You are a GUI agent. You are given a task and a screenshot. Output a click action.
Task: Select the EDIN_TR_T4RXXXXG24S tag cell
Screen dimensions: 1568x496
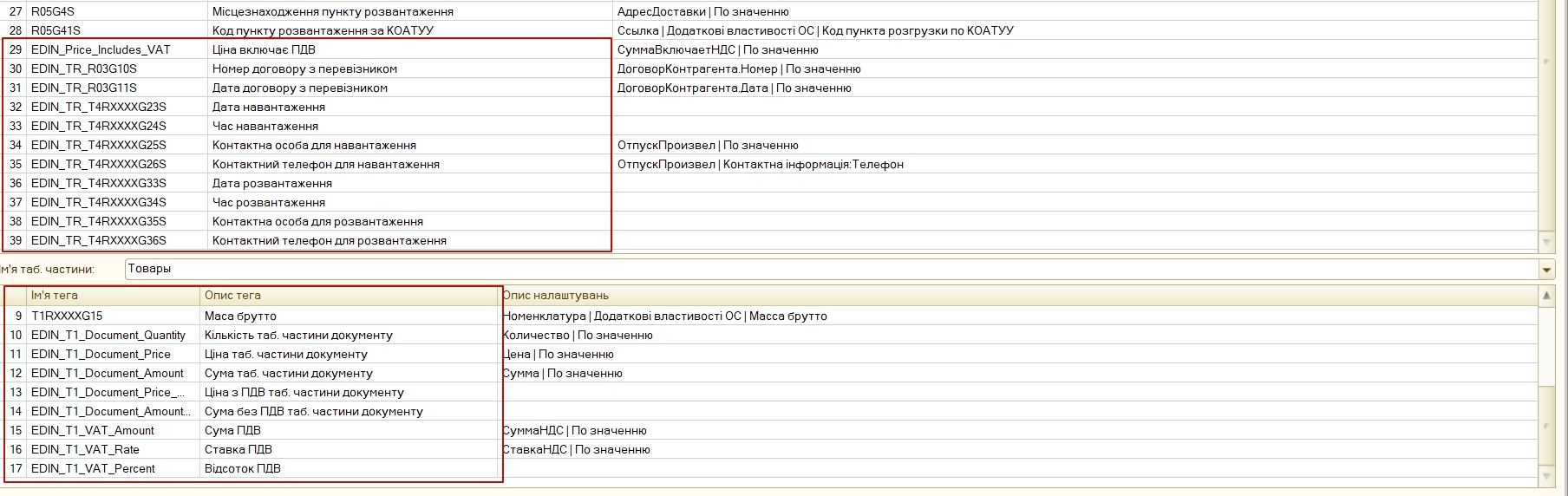click(x=118, y=126)
